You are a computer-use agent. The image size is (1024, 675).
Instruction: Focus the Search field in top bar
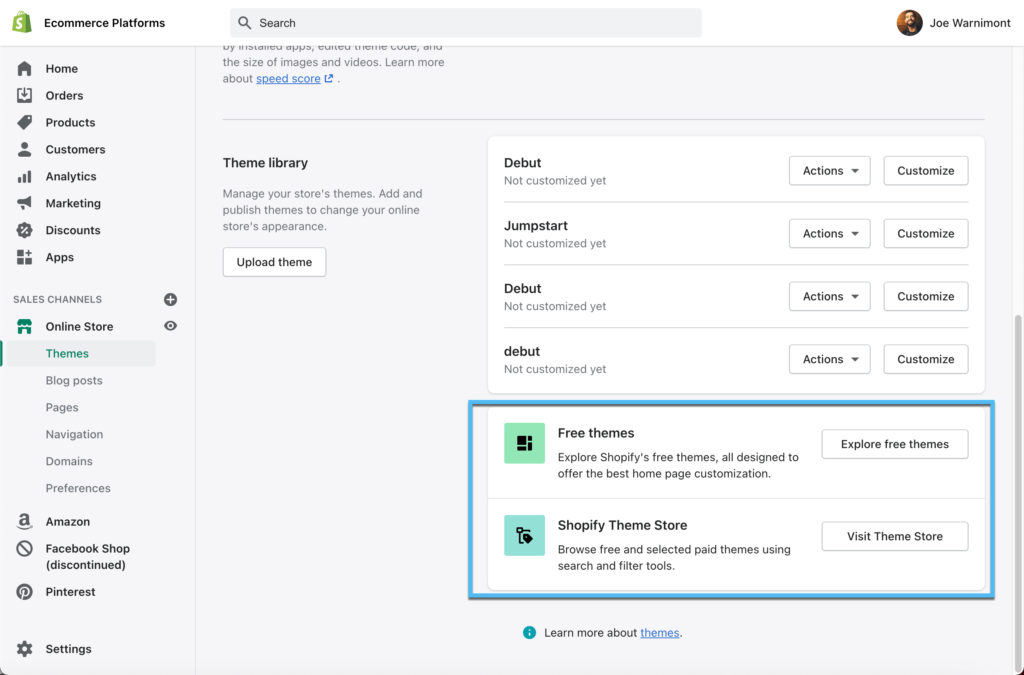click(466, 23)
